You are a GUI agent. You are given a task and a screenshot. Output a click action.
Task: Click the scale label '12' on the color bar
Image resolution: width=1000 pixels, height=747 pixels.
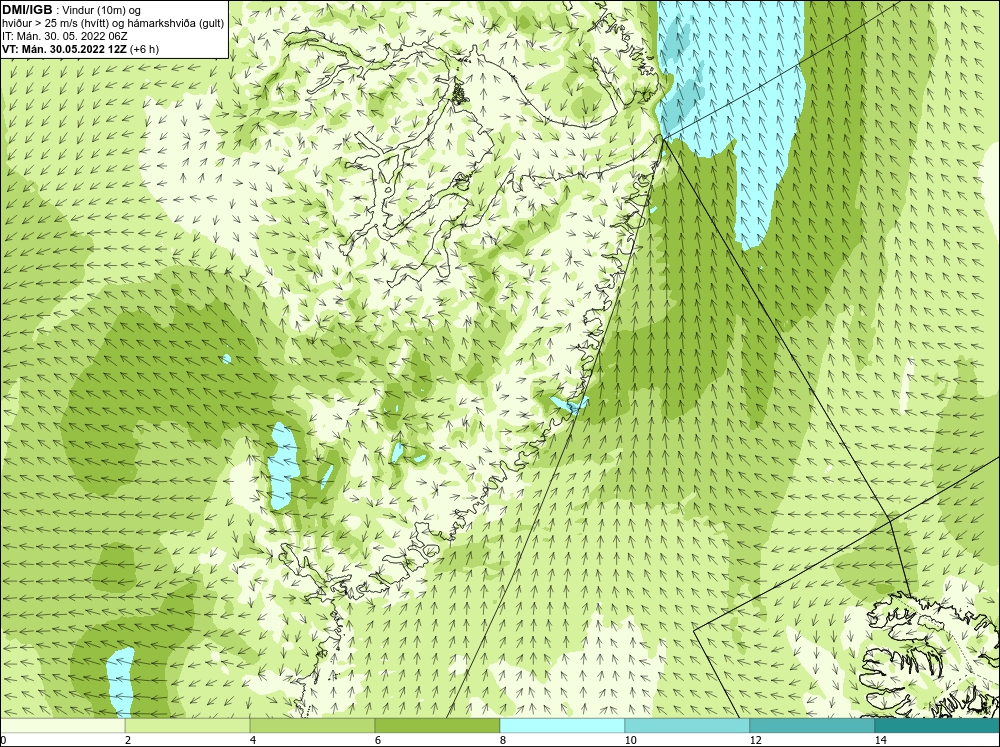(x=756, y=740)
